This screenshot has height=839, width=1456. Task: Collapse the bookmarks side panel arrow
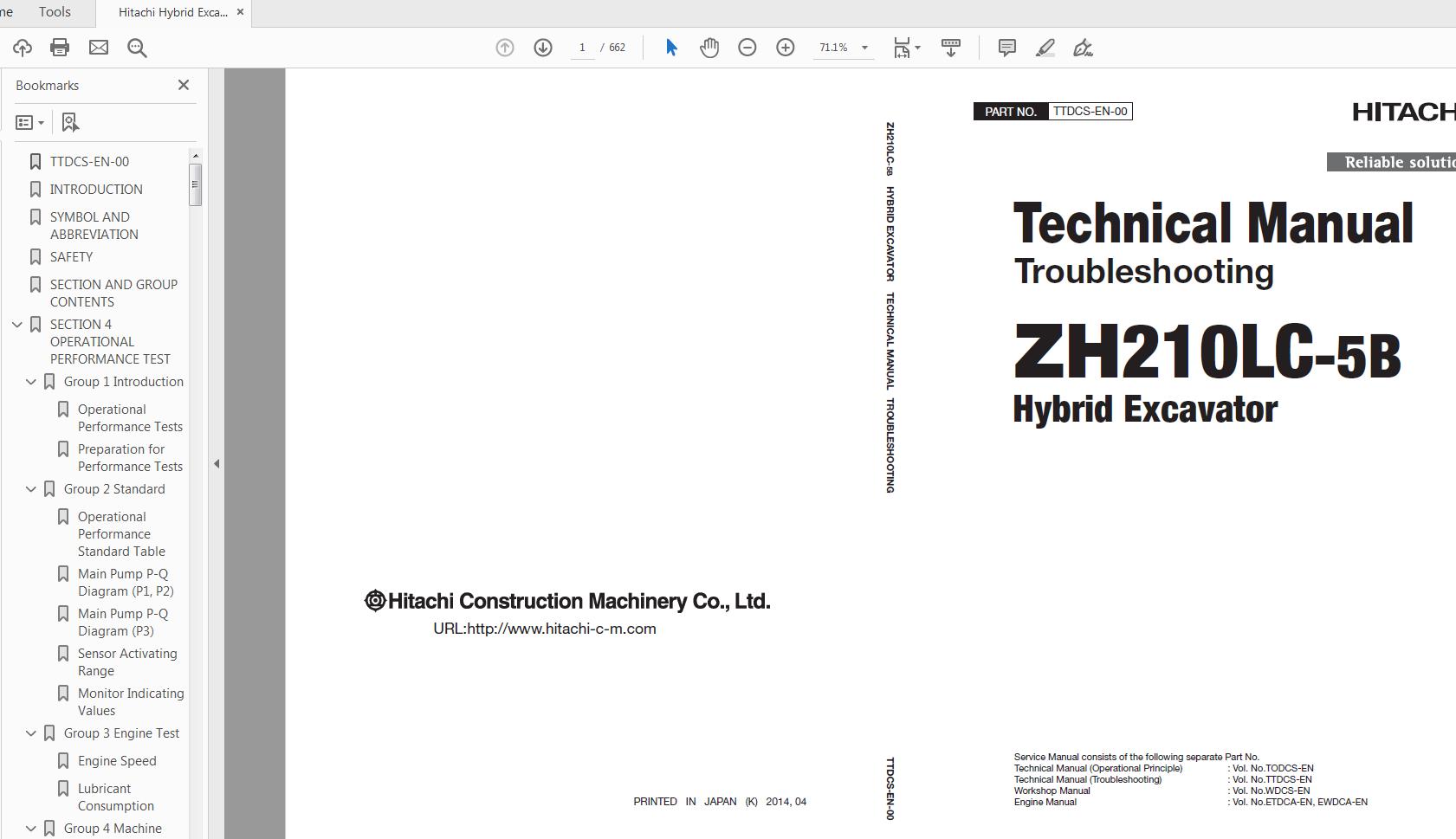click(x=217, y=464)
